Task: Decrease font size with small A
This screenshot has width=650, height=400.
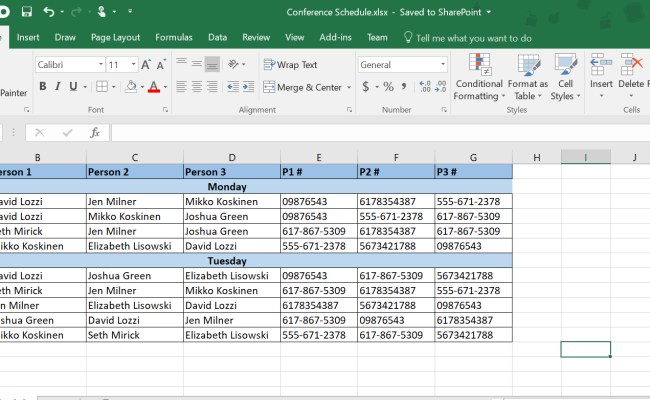Action: tap(161, 65)
